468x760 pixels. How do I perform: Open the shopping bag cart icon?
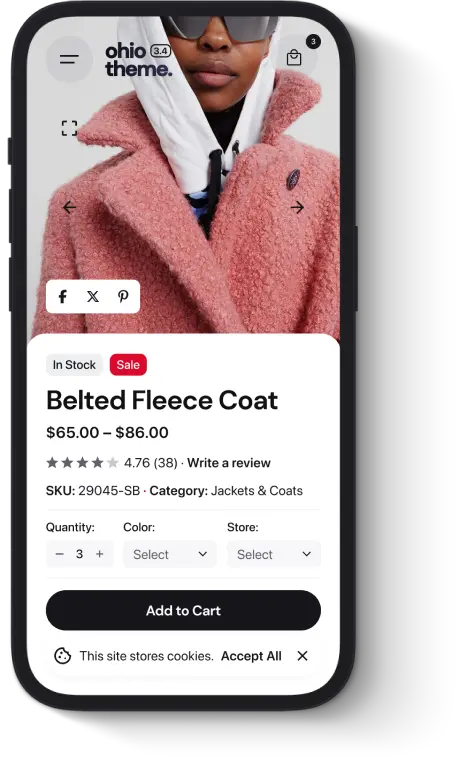[x=294, y=58]
